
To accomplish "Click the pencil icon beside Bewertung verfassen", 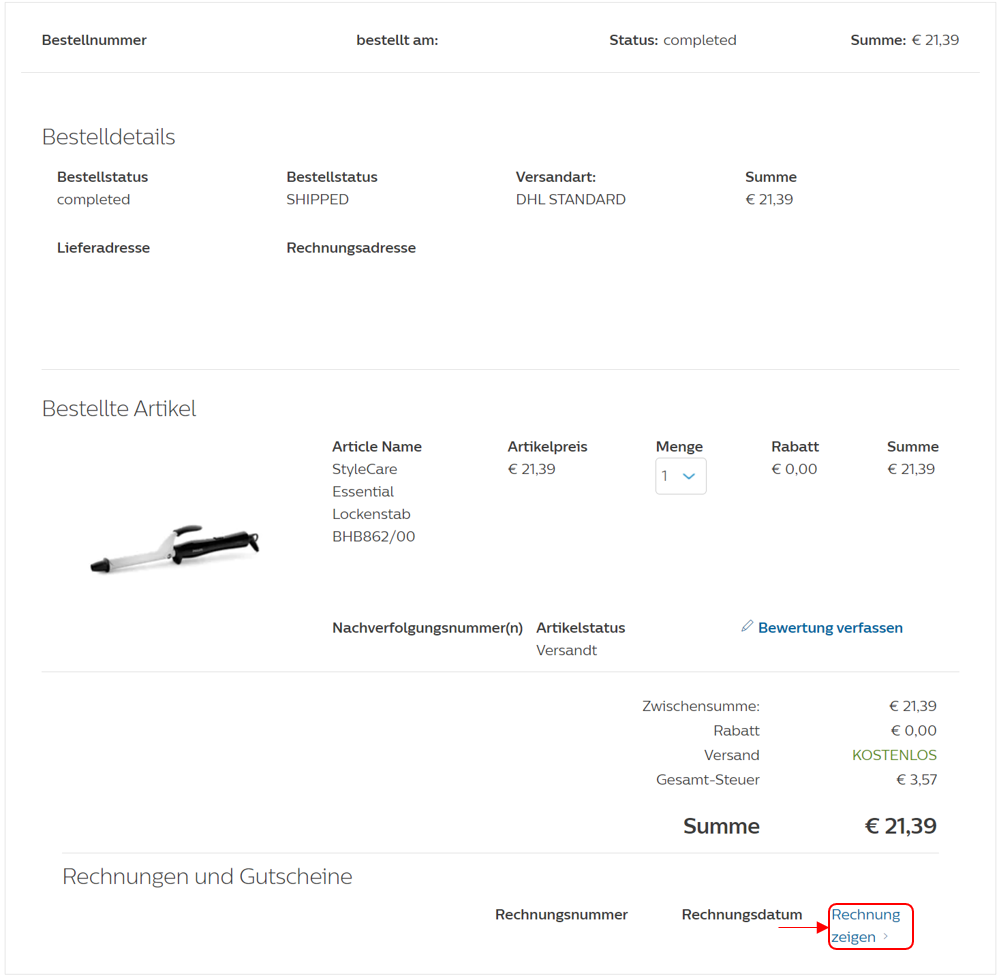I will (747, 627).
